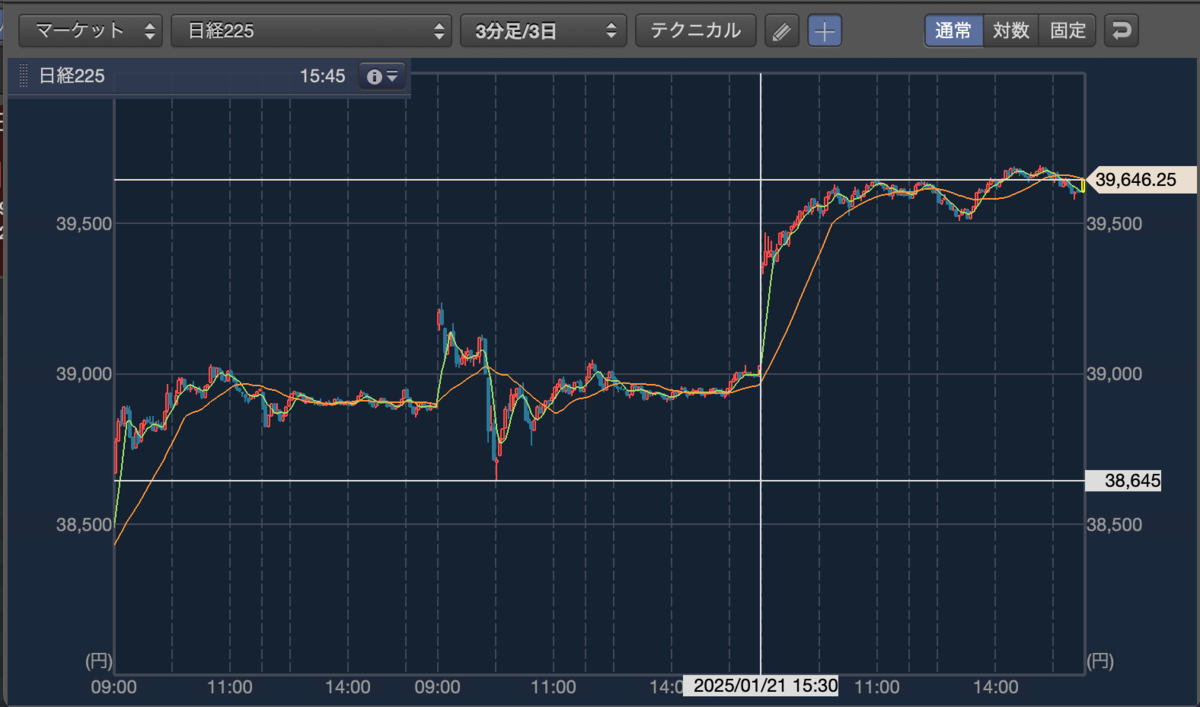
Task: Click the left axis 38,500 label
Action: (85, 524)
